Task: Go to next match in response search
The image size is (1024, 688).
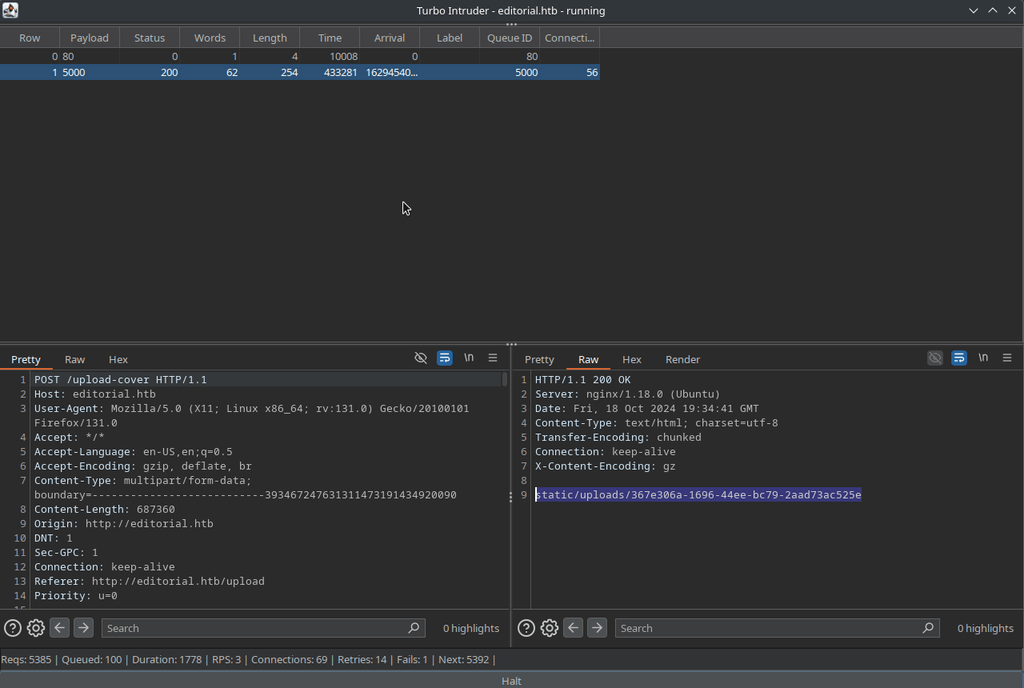Action: 597,628
